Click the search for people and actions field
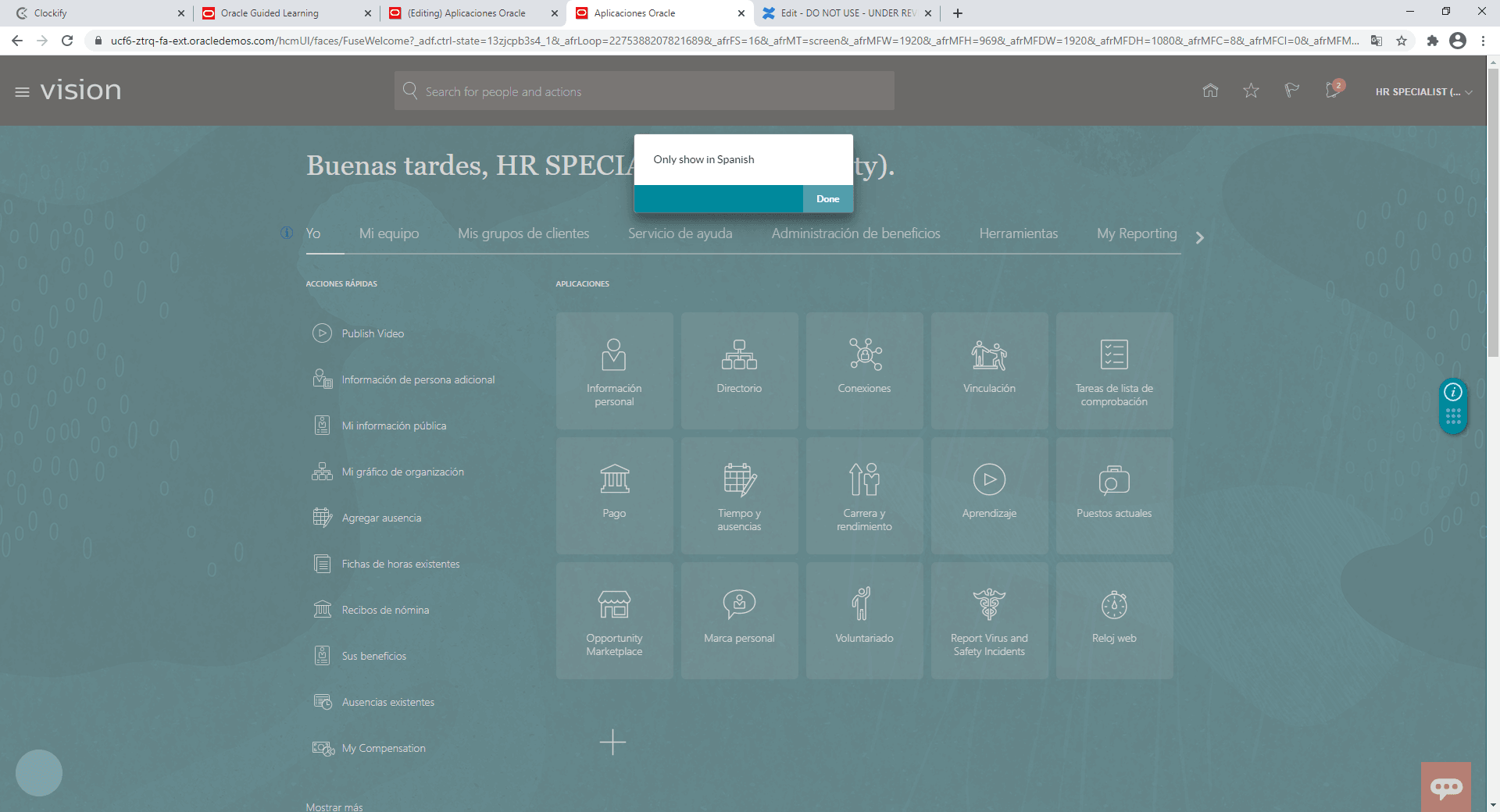This screenshot has height=812, width=1500. [x=645, y=91]
